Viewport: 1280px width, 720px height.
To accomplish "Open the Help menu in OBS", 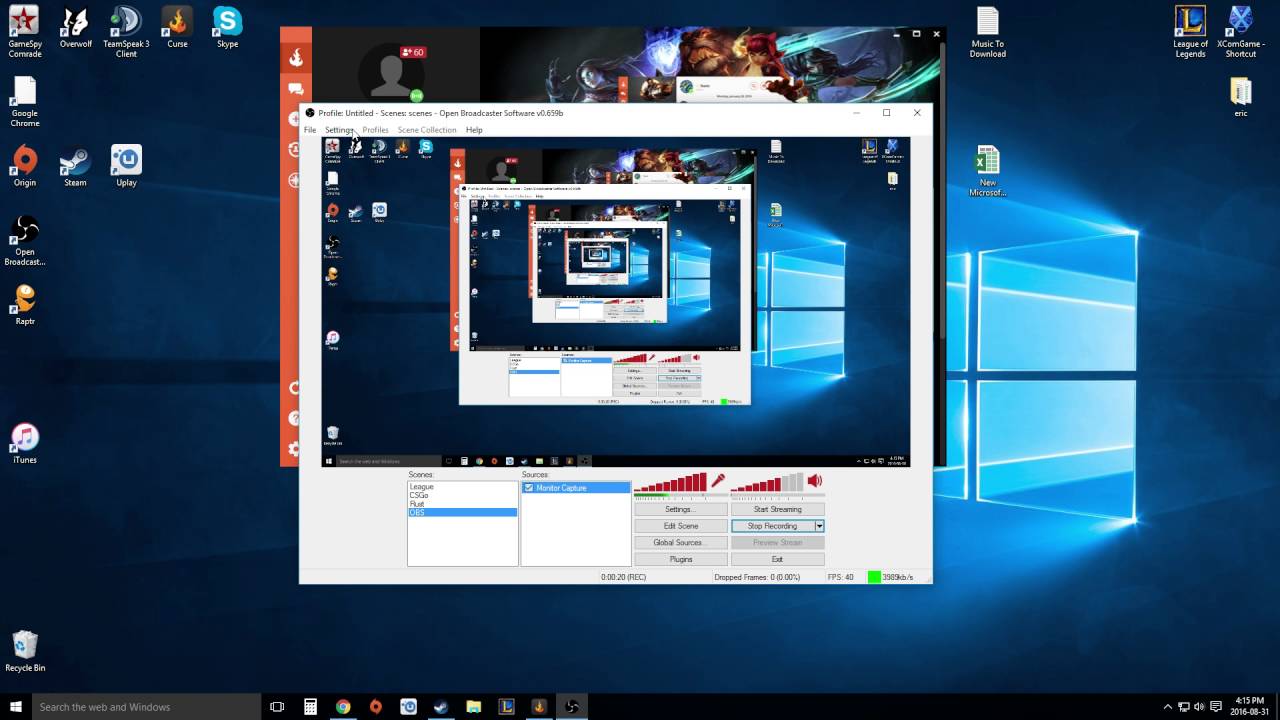I will pyautogui.click(x=474, y=130).
